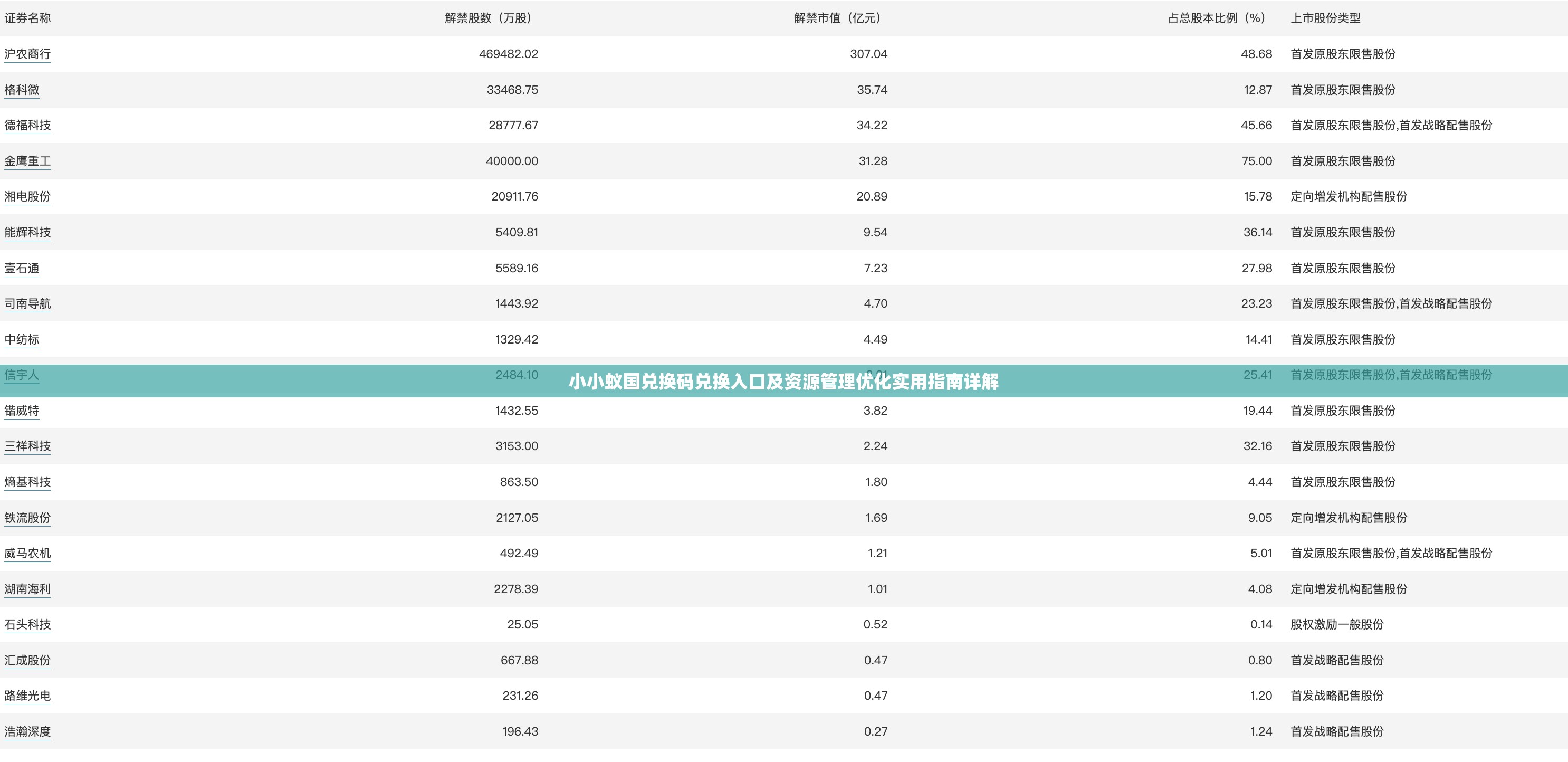This screenshot has width=1568, height=762.
Task: Click the 湘电股份 link
Action: [x=27, y=197]
